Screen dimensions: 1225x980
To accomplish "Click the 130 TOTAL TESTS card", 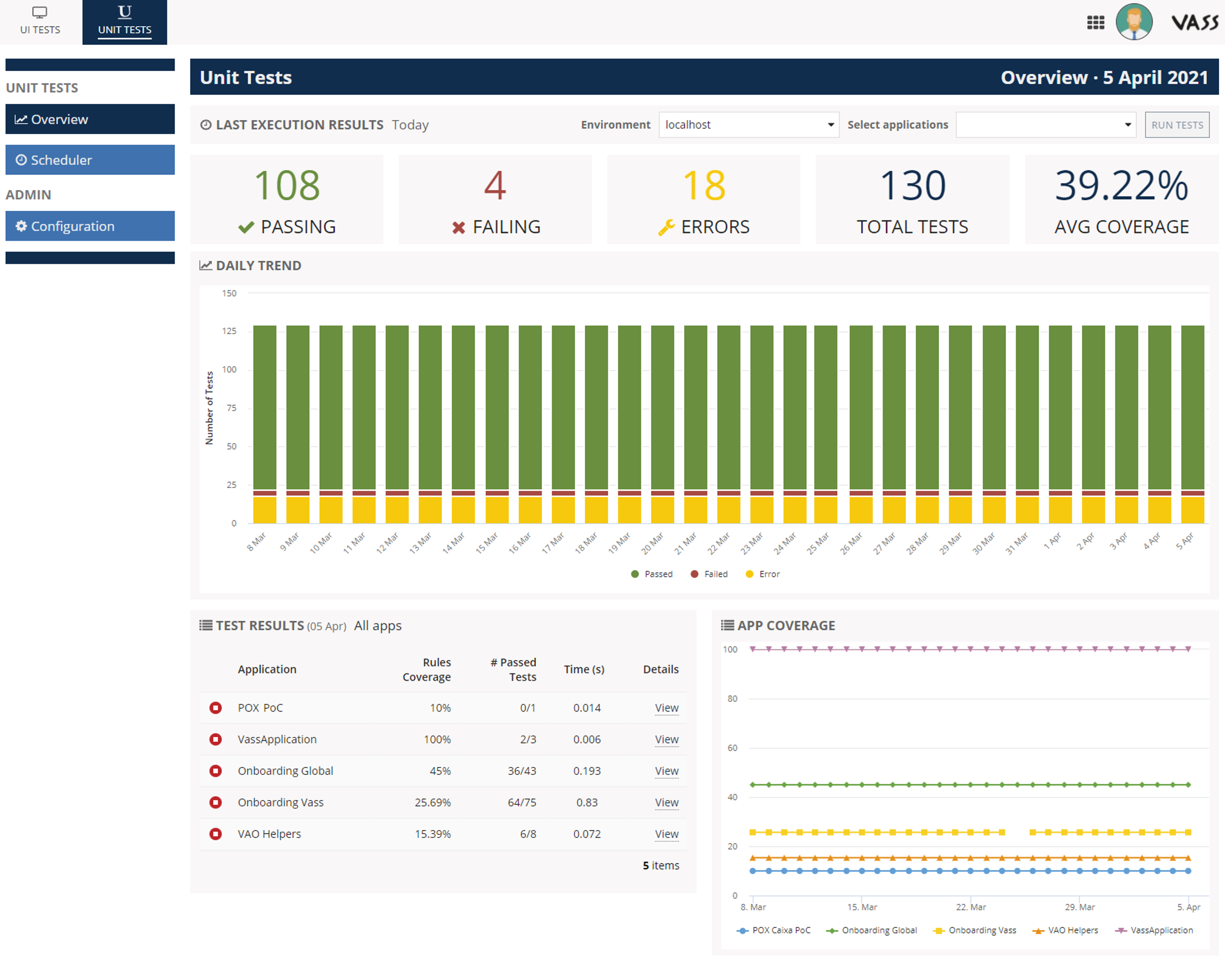I will [x=912, y=199].
